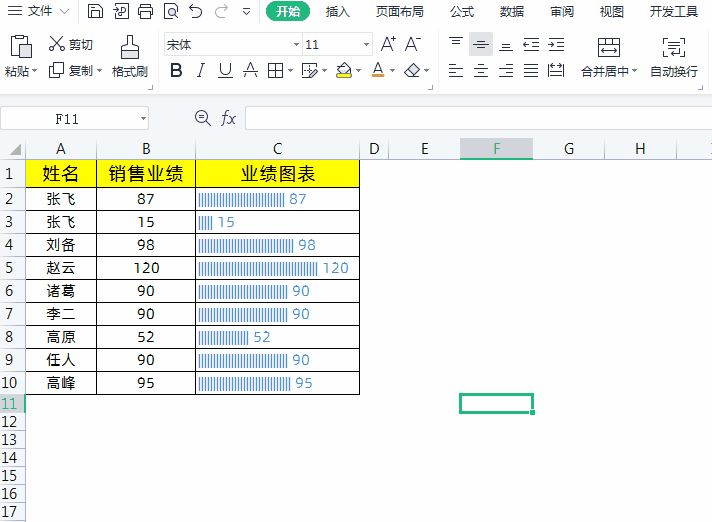Decrease indent icon
Viewport: 712px width, 522px height.
point(531,44)
